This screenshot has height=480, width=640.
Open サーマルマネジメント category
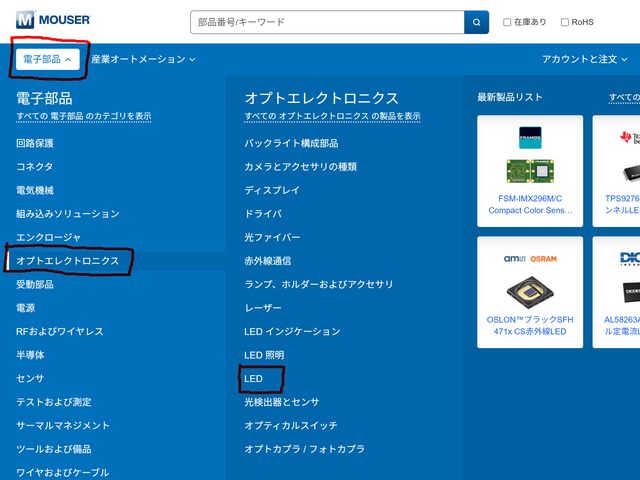tap(63, 426)
